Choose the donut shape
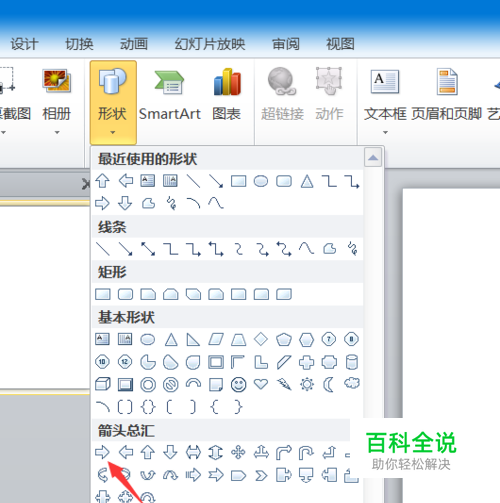This screenshot has height=503, width=500. (x=148, y=385)
